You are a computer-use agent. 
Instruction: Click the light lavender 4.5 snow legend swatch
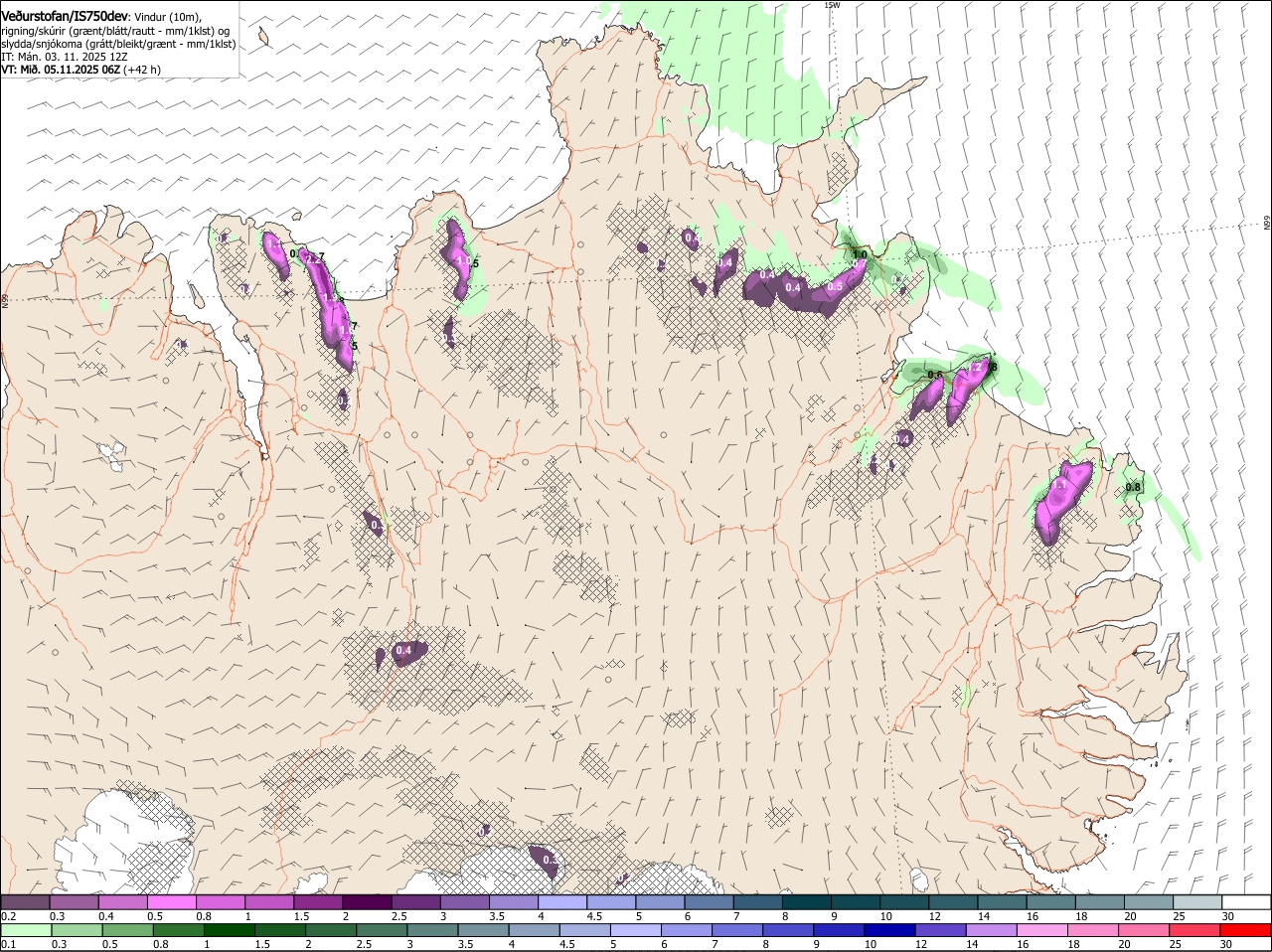[x=611, y=902]
